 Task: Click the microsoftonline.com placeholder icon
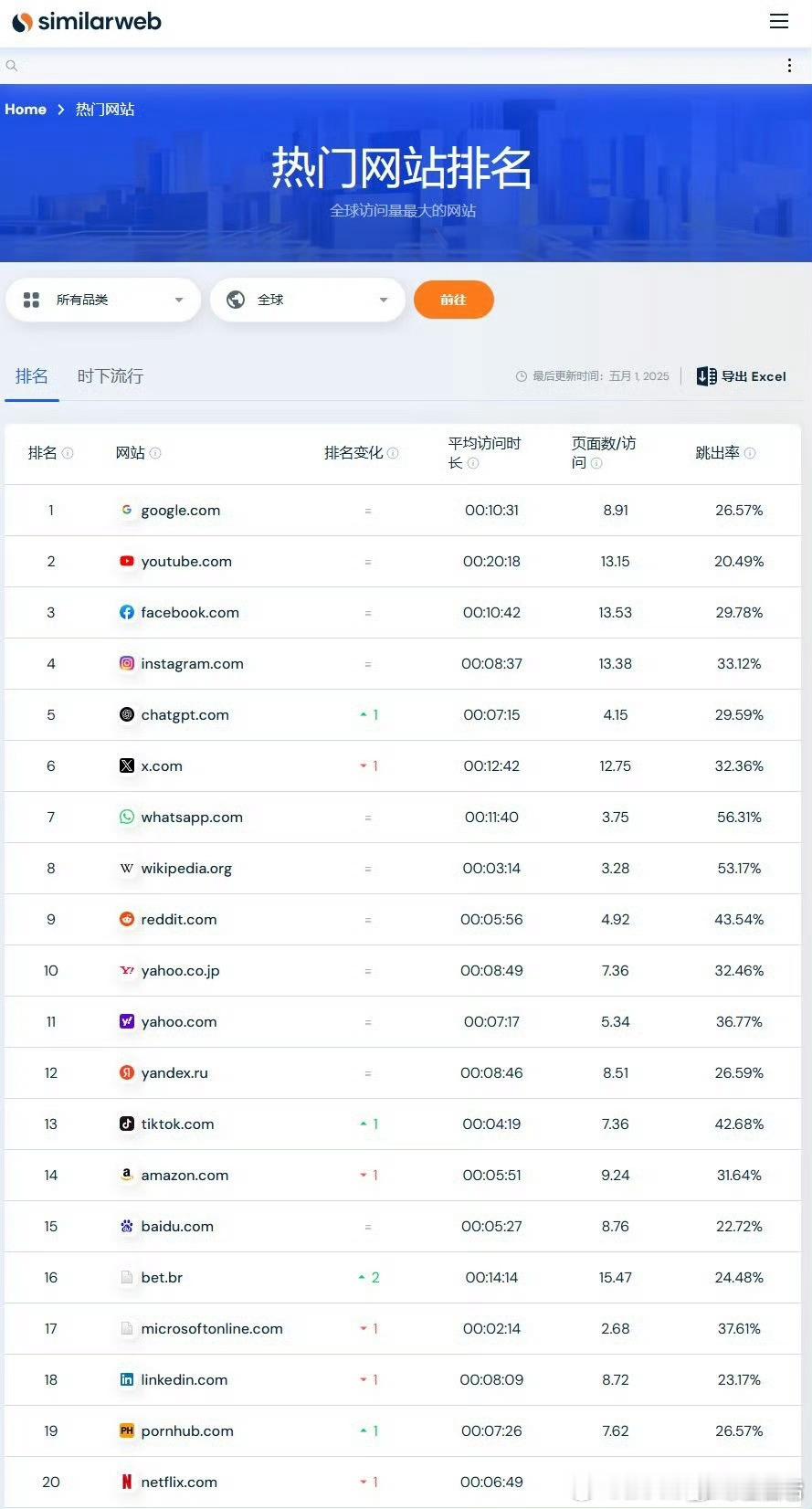pos(127,1328)
